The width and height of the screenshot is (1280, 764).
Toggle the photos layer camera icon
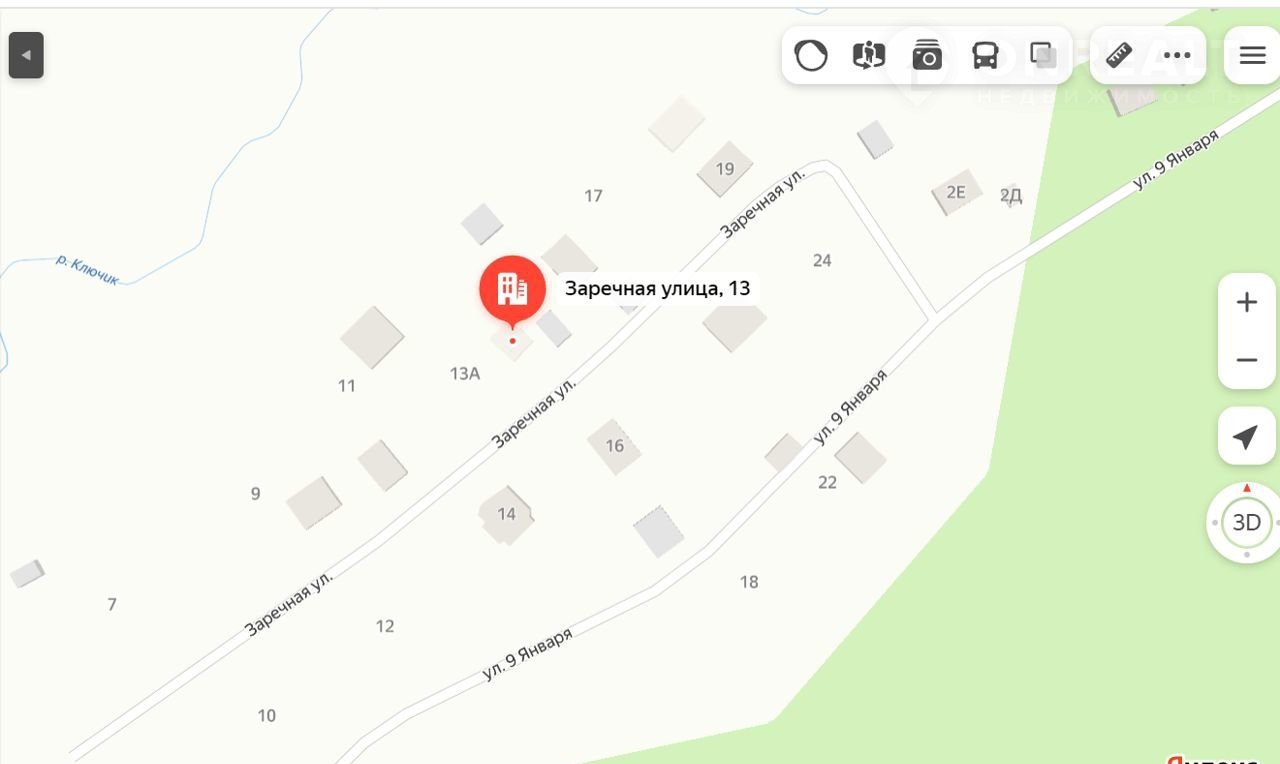click(927, 56)
